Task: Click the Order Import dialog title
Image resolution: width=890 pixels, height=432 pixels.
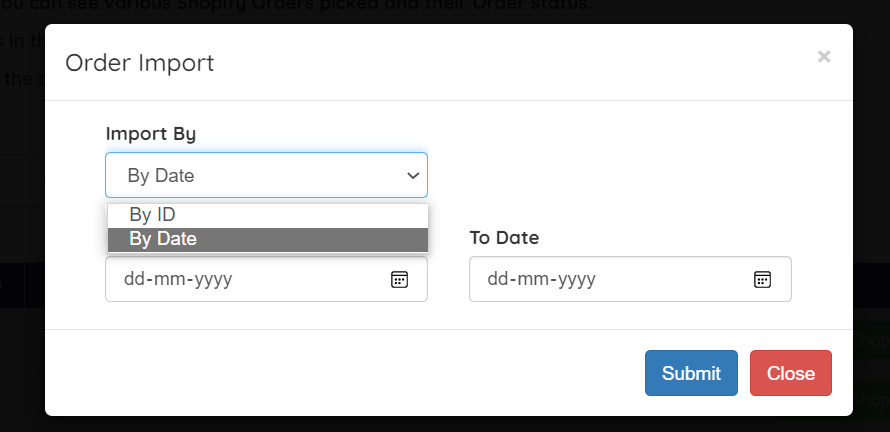Action: click(x=139, y=63)
